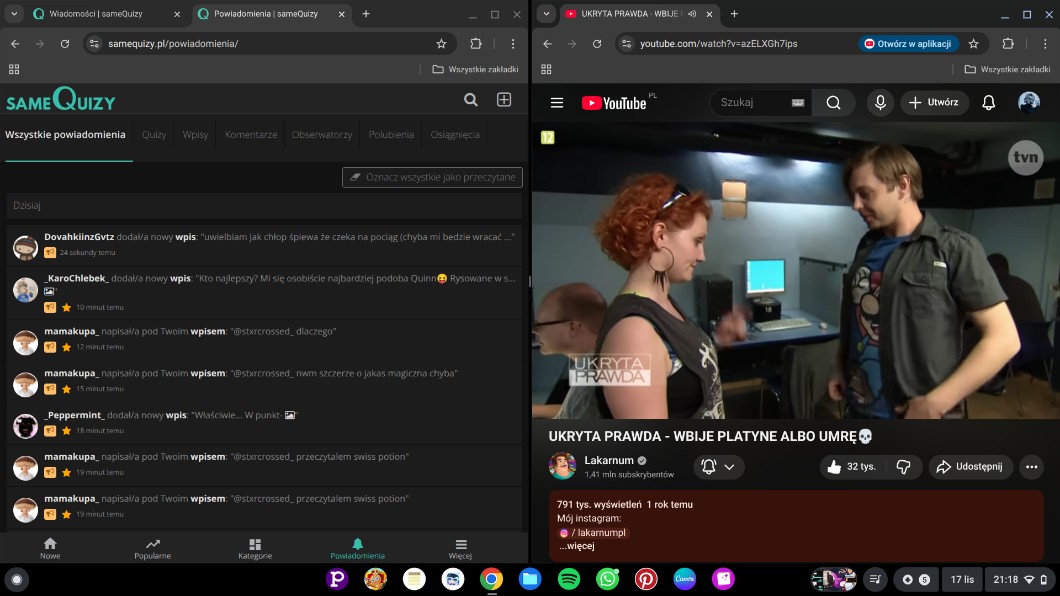Click the Udostępnij share button
Image resolution: width=1060 pixels, height=596 pixels.
coord(971,467)
